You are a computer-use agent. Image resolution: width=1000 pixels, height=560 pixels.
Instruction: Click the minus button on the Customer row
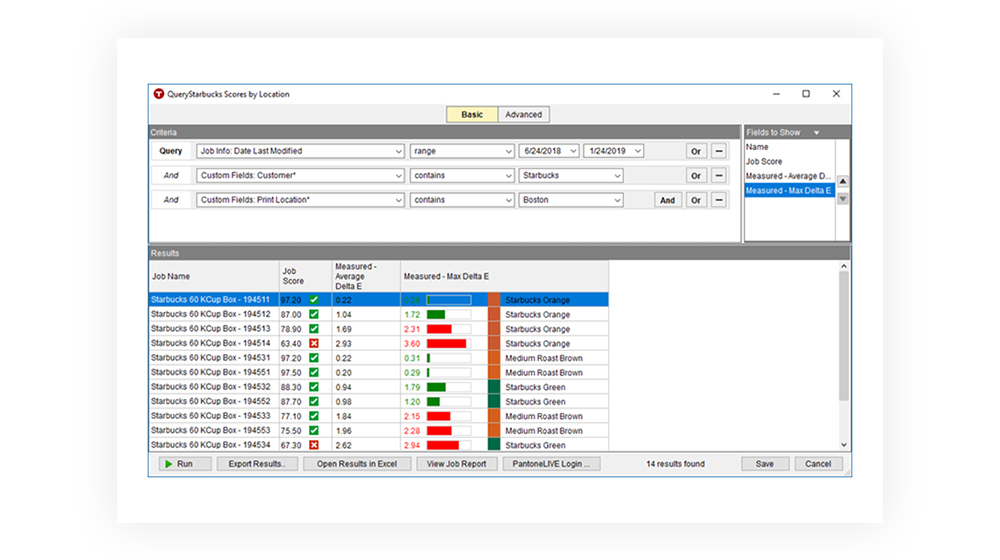coord(718,176)
